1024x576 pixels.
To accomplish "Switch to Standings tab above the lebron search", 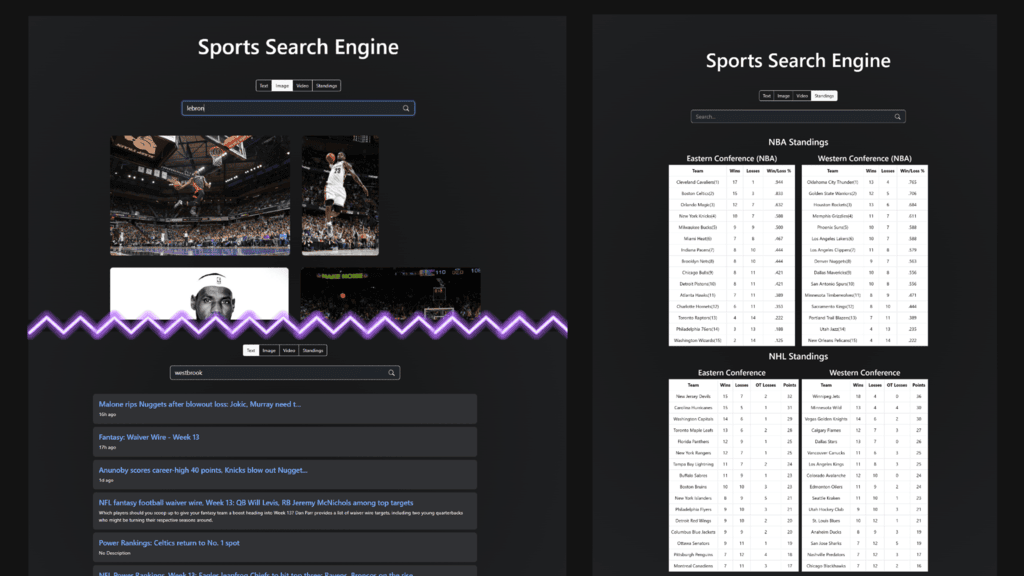I will tap(327, 86).
